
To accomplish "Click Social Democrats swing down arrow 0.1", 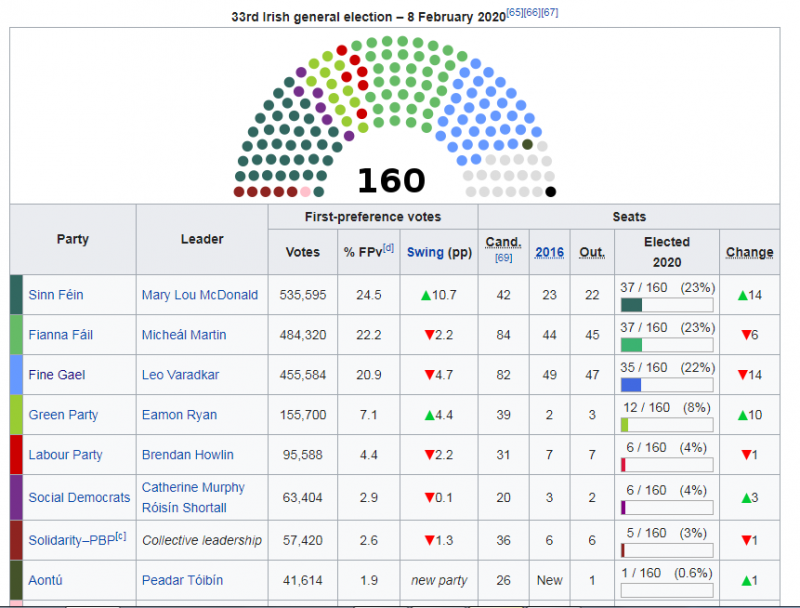I will point(429,498).
